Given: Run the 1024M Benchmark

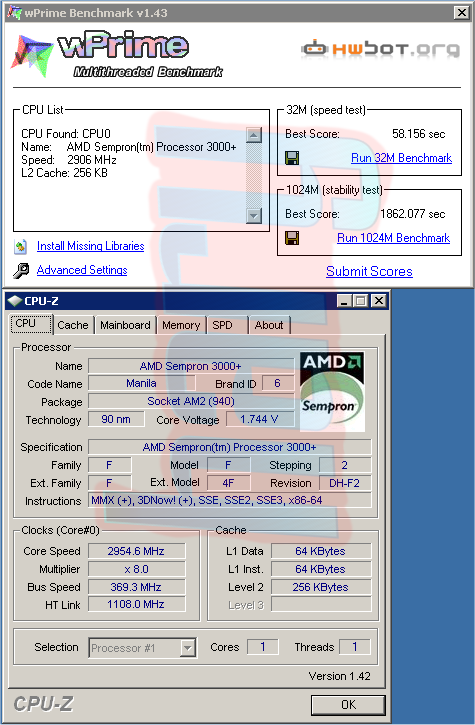Looking at the screenshot, I should (394, 238).
